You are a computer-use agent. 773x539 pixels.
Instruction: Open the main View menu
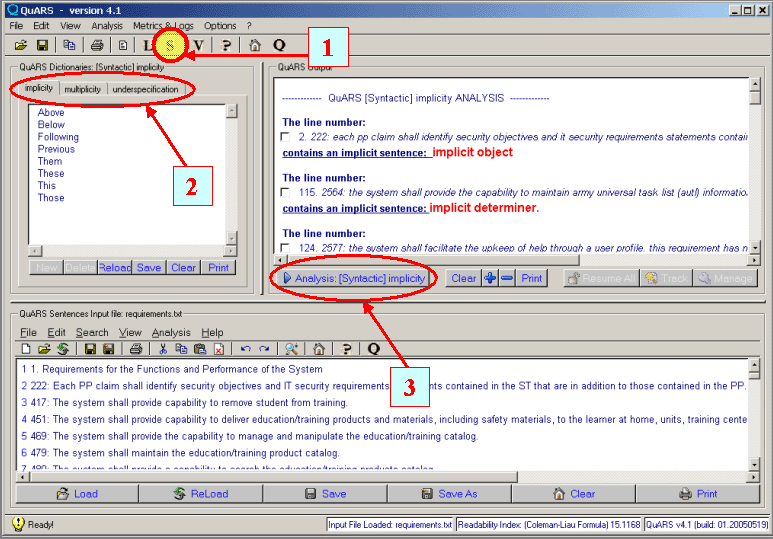tap(70, 26)
